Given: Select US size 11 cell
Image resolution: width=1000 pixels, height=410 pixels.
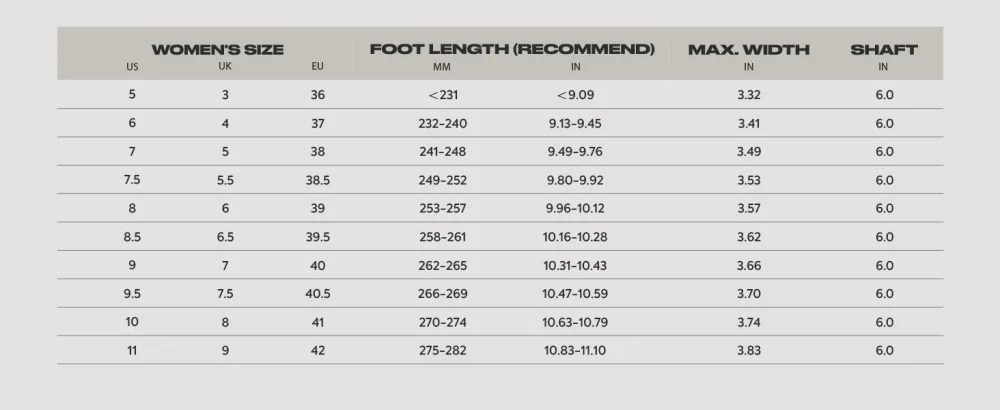Looking at the screenshot, I should pyautogui.click(x=132, y=350).
